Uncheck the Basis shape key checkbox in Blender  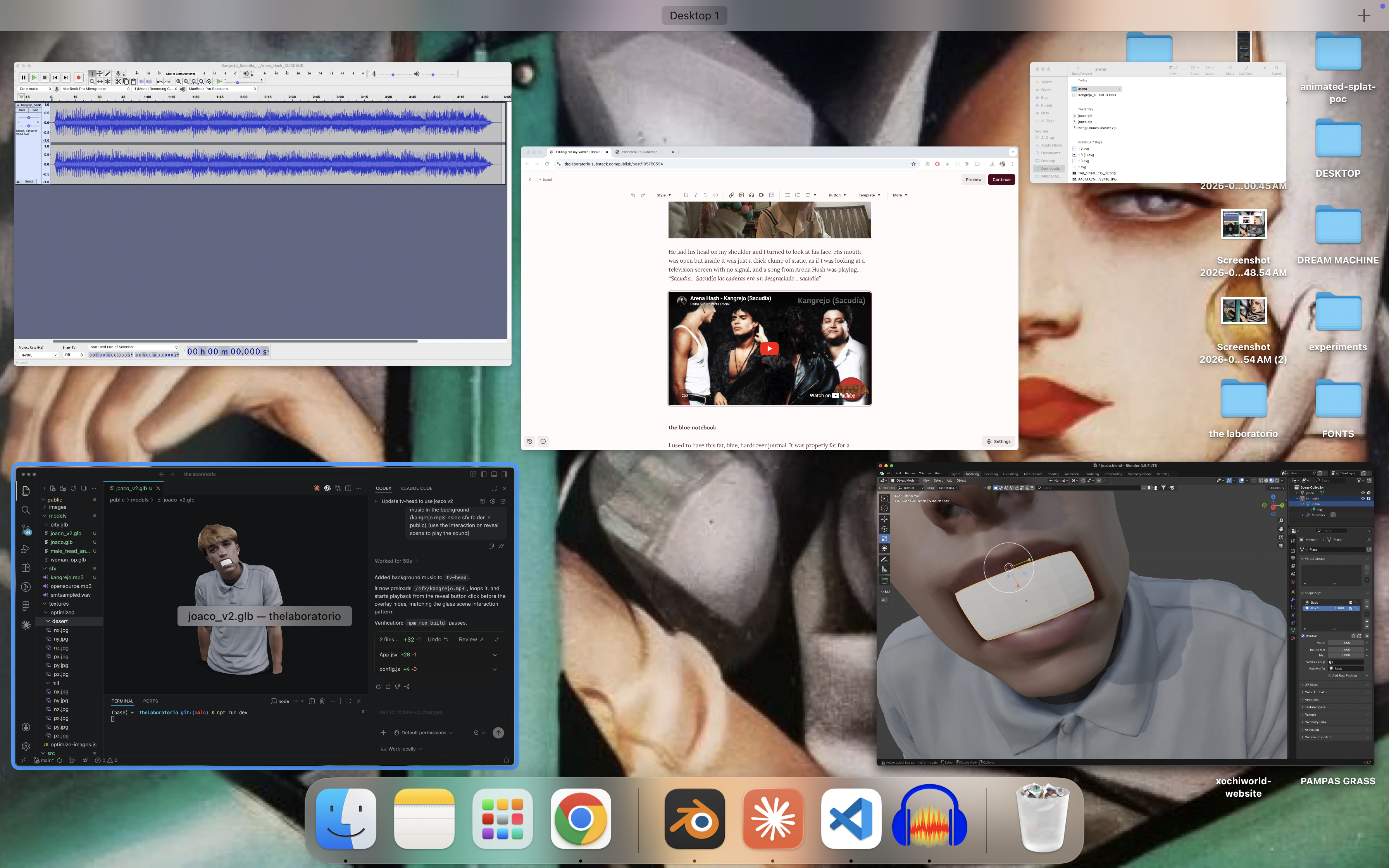[1351, 602]
